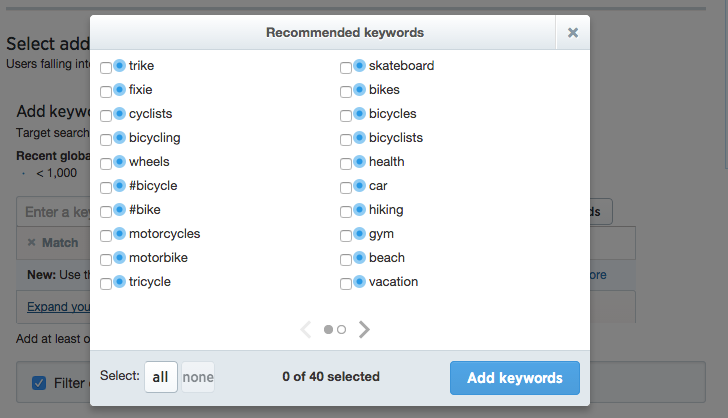Click the Select all button
This screenshot has width=728, height=418.
161,377
